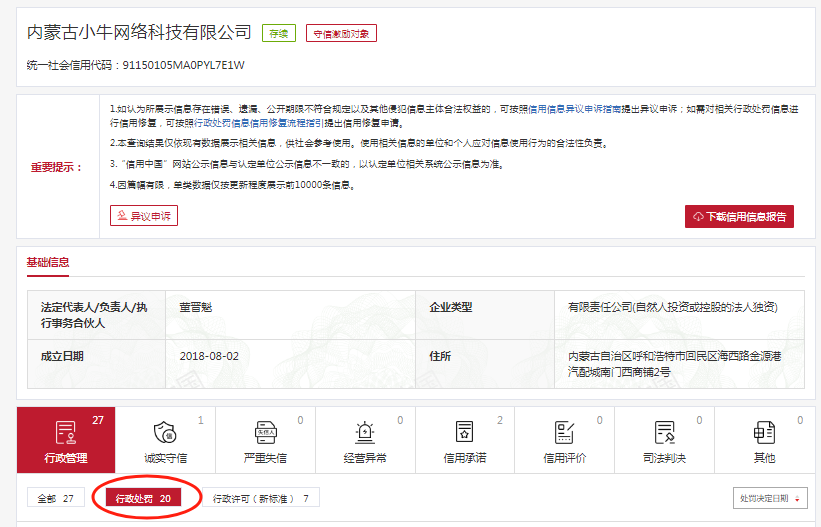Switch to the 全部 27 filter
Image resolution: width=821 pixels, height=527 pixels.
click(x=56, y=498)
